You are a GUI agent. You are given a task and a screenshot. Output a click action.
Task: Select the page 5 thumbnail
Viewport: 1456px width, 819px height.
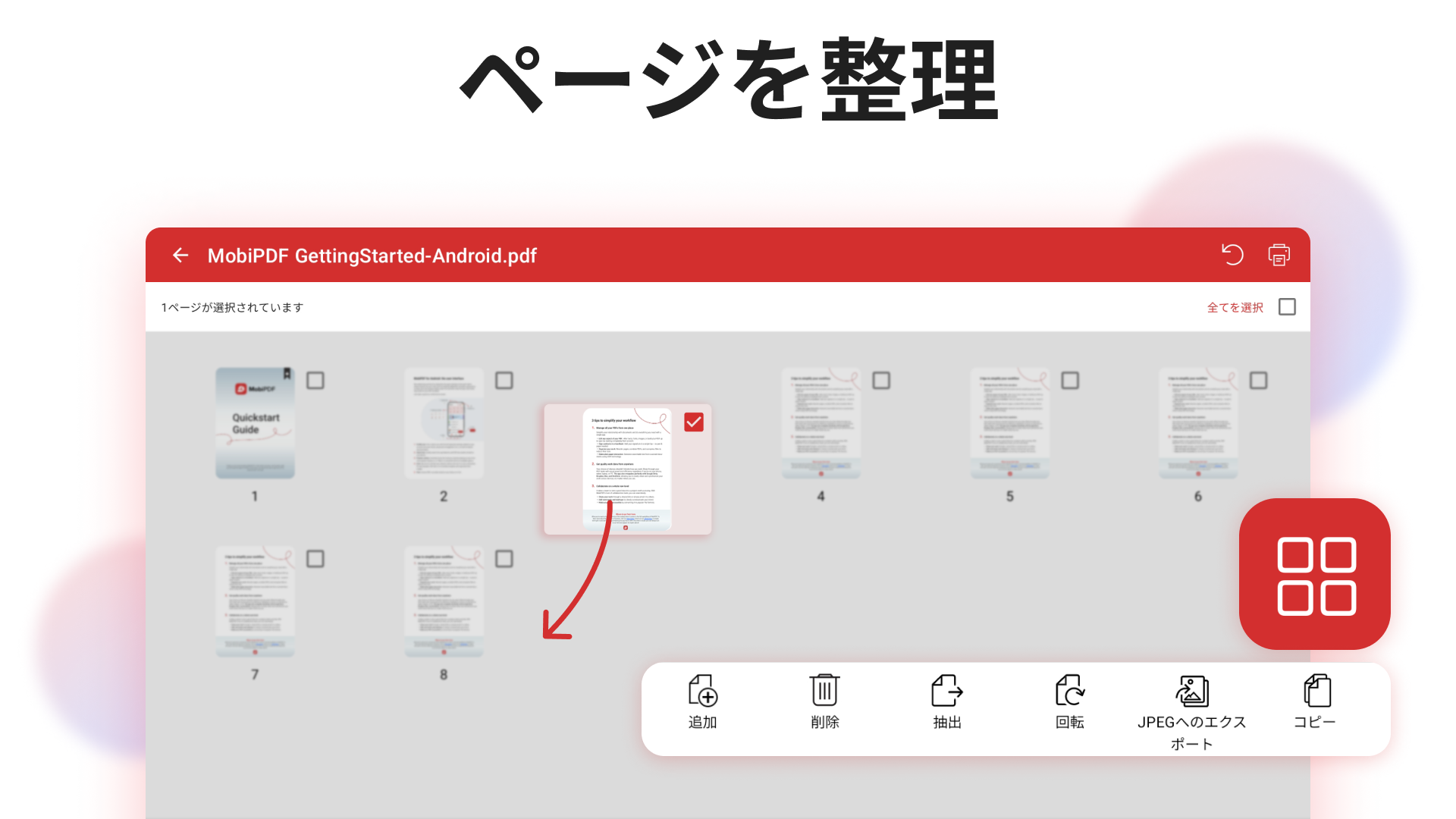click(1009, 423)
